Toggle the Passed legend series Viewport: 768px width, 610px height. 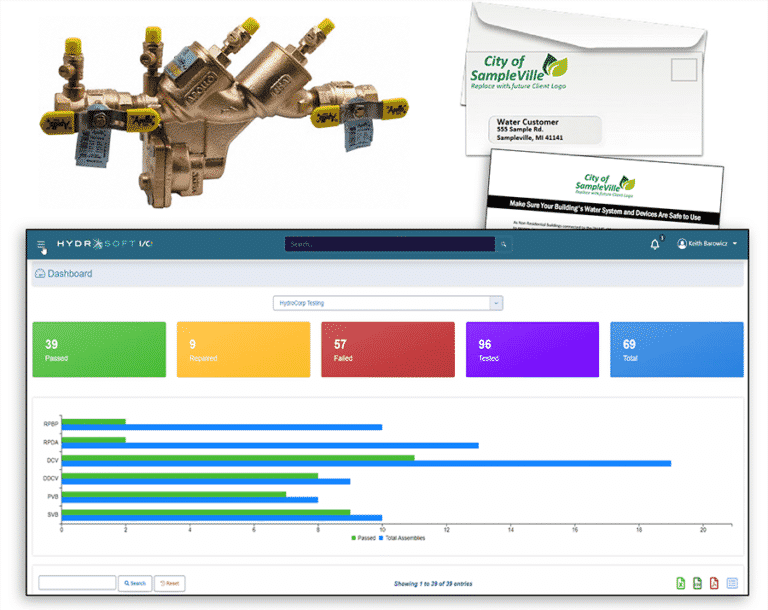[364, 538]
